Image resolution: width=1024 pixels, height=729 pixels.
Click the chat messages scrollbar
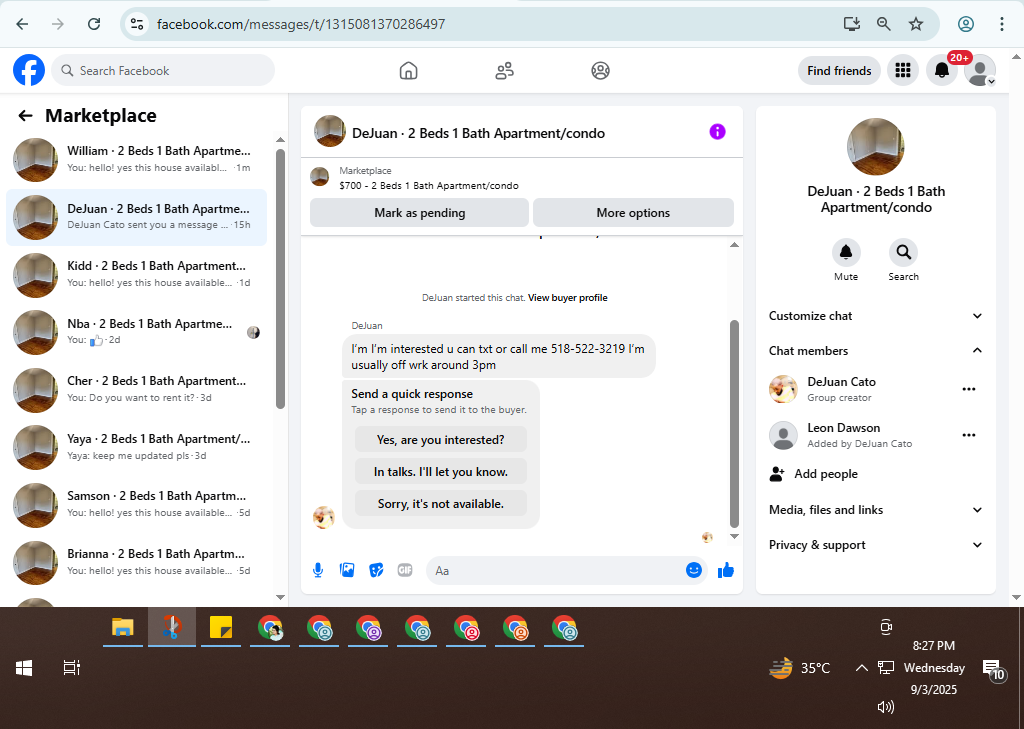coord(734,423)
